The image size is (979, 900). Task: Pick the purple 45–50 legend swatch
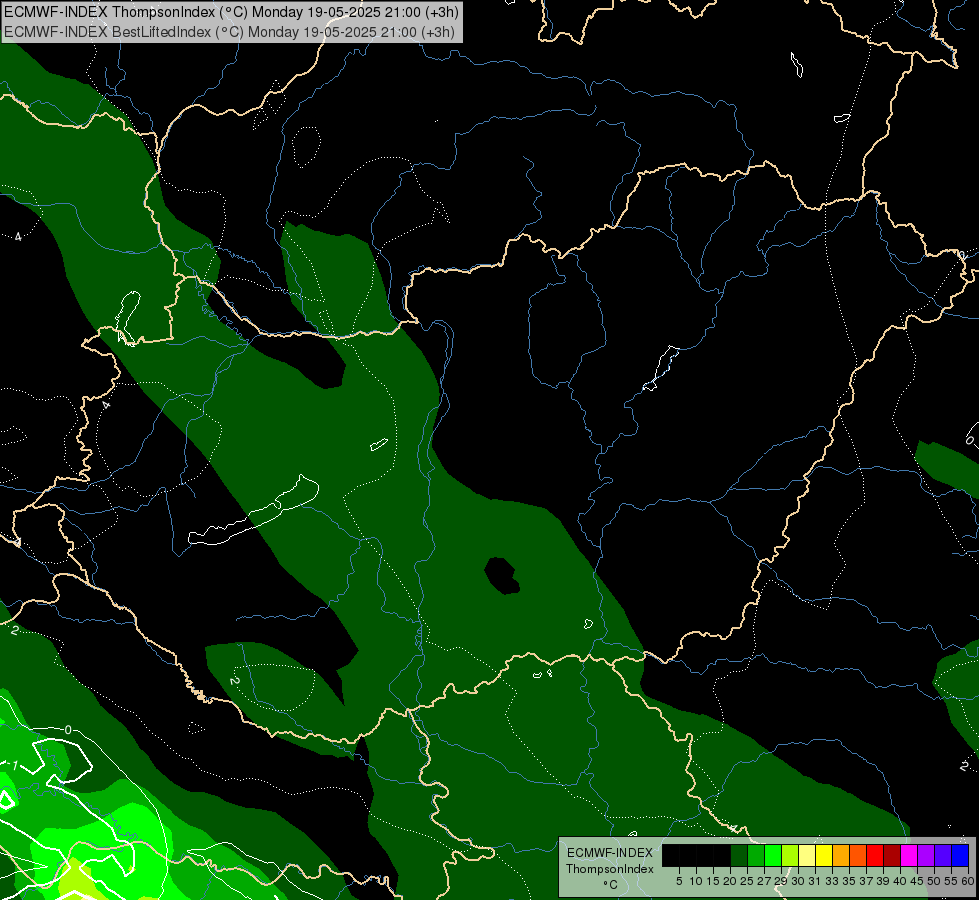(926, 855)
